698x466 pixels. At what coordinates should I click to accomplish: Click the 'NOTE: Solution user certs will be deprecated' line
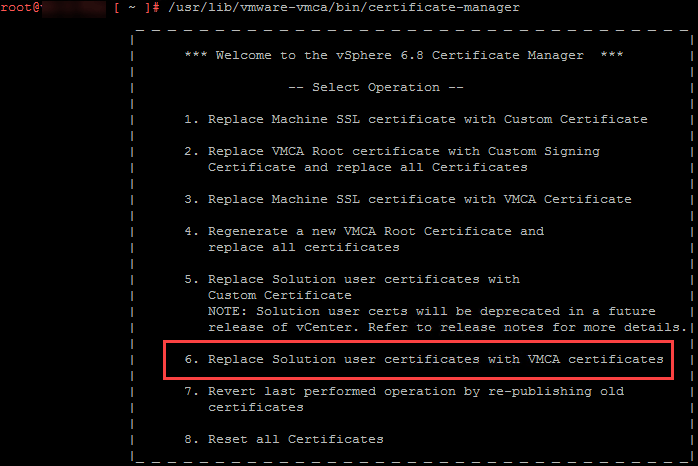pyautogui.click(x=432, y=311)
